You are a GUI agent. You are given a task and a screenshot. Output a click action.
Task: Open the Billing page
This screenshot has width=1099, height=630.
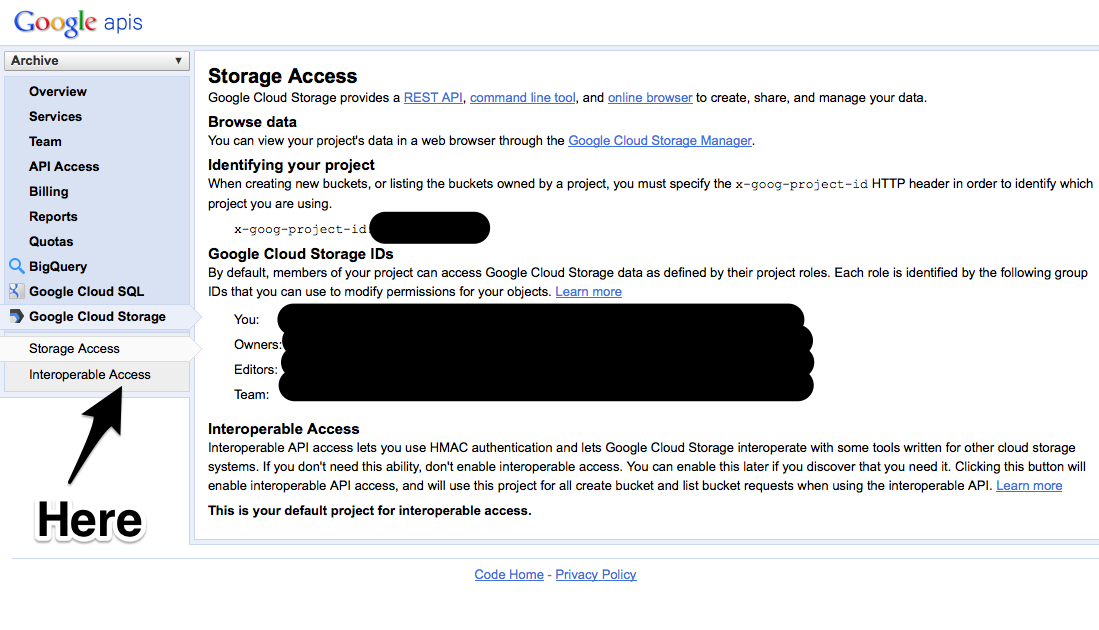(x=48, y=192)
